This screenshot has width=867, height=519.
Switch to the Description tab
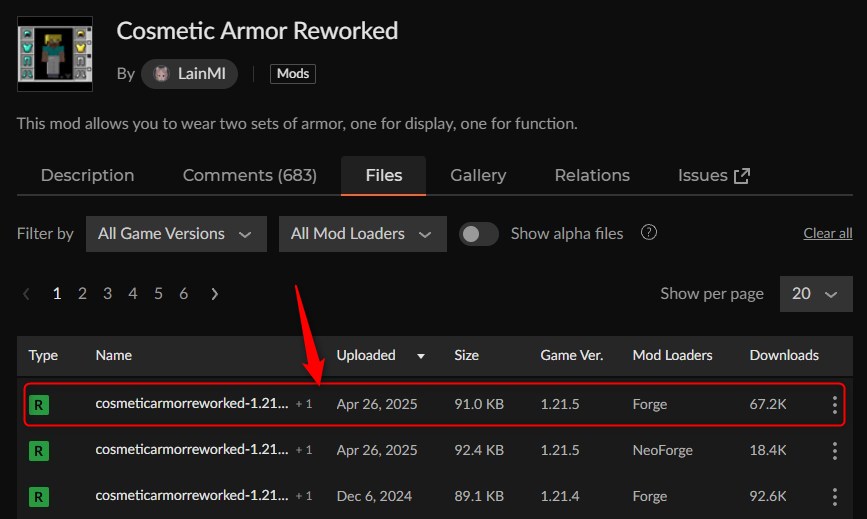point(87,176)
